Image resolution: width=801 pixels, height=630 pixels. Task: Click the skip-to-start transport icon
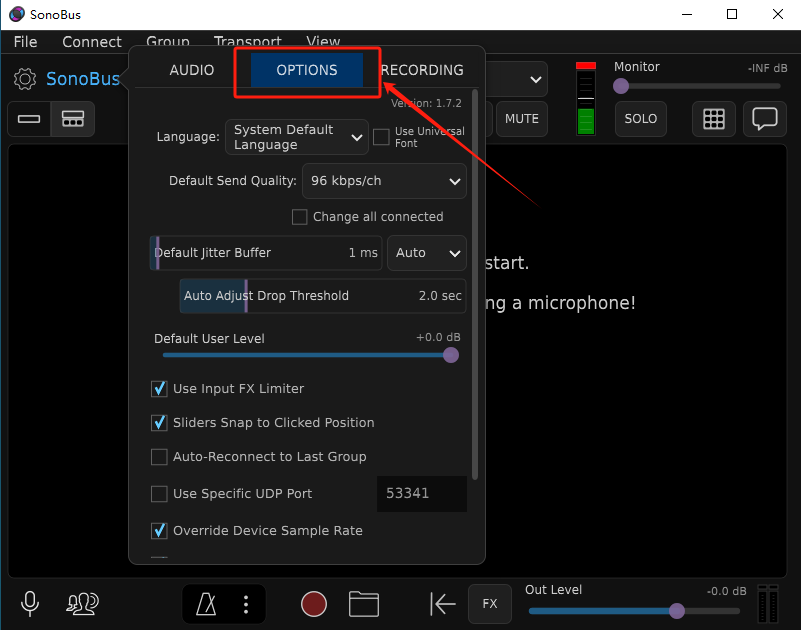coord(443,604)
